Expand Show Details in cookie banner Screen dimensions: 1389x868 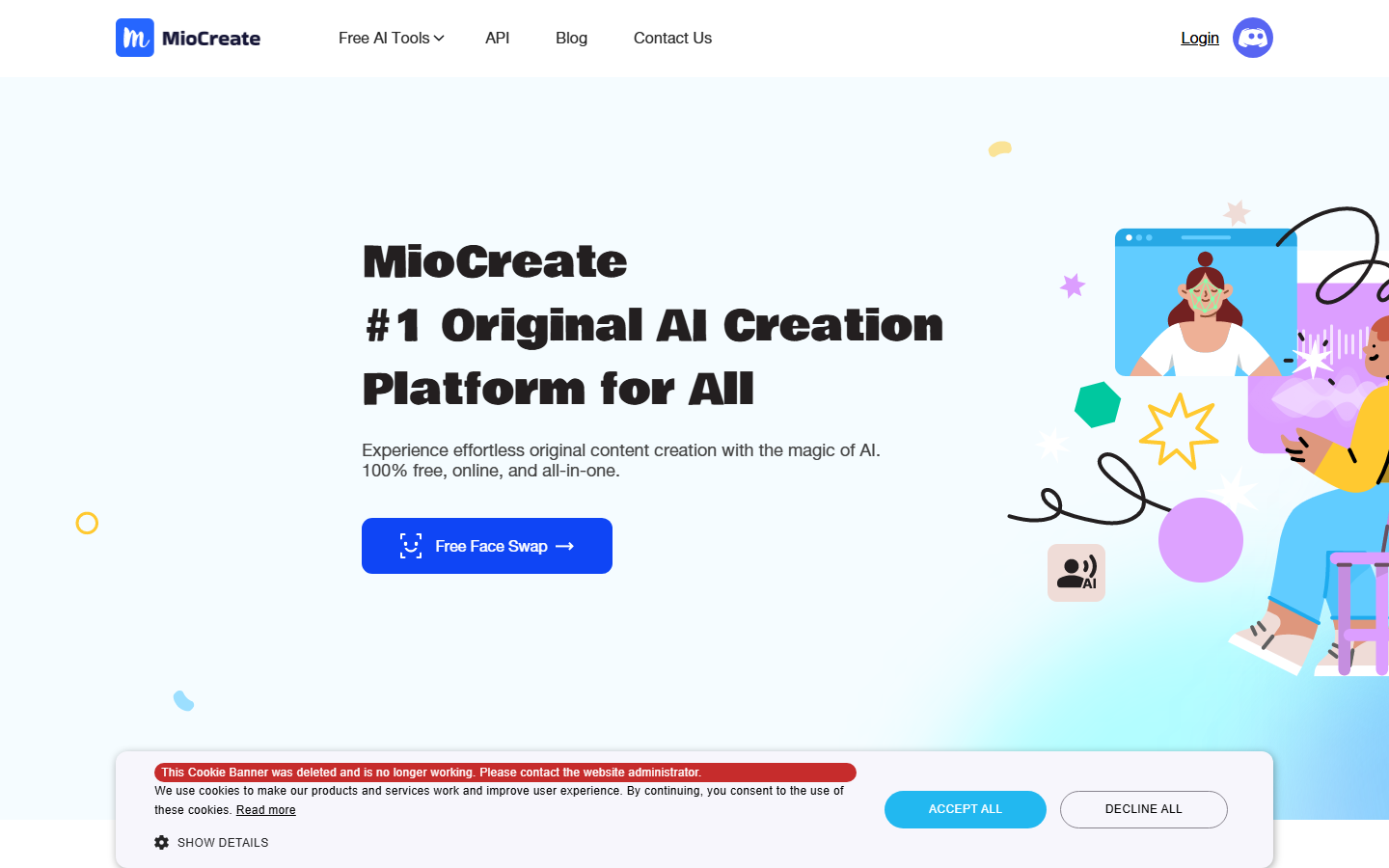pos(223,843)
